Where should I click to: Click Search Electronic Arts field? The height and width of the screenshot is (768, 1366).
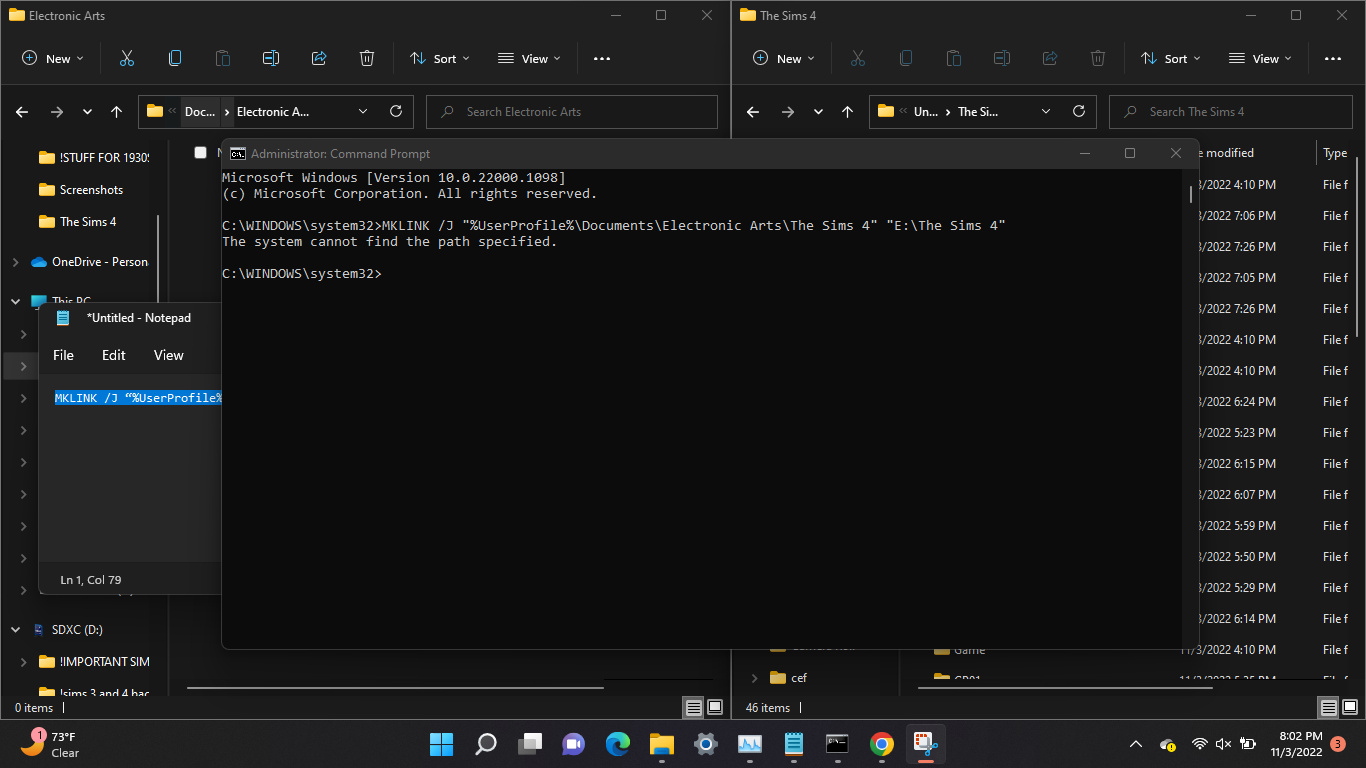(x=572, y=112)
